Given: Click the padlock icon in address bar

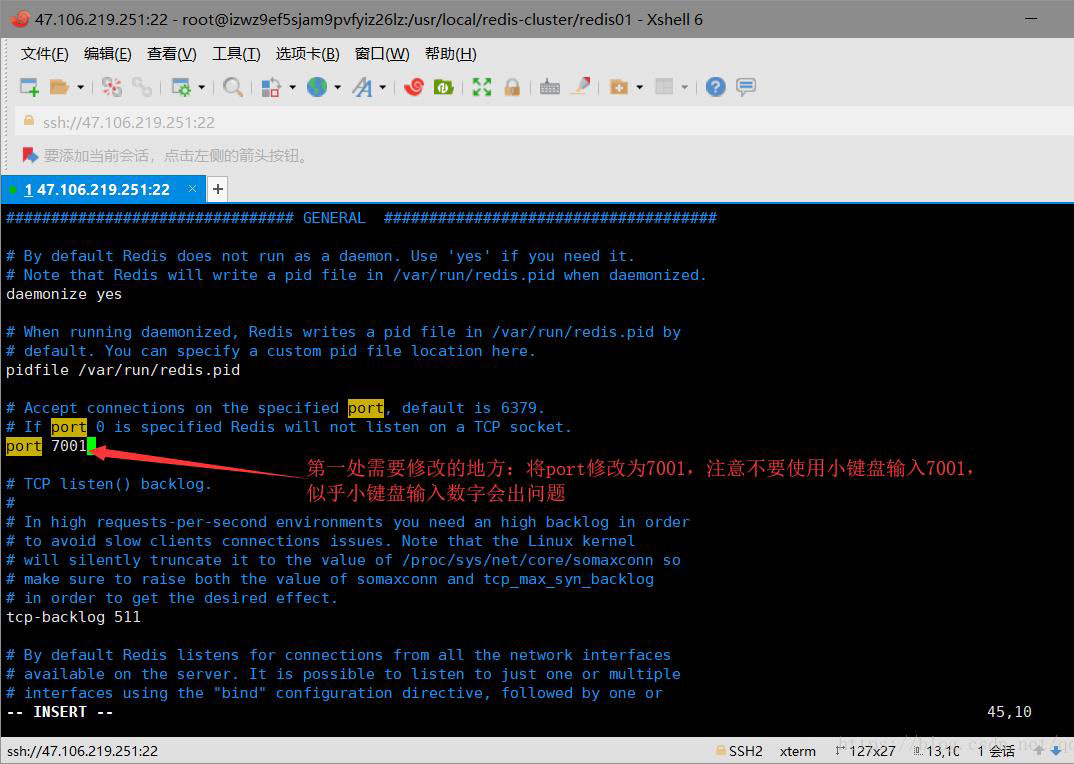Looking at the screenshot, I should click(29, 121).
